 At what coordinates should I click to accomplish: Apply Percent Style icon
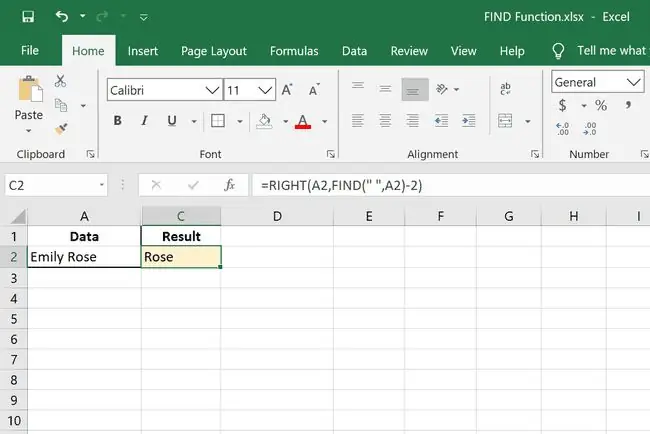coord(601,105)
